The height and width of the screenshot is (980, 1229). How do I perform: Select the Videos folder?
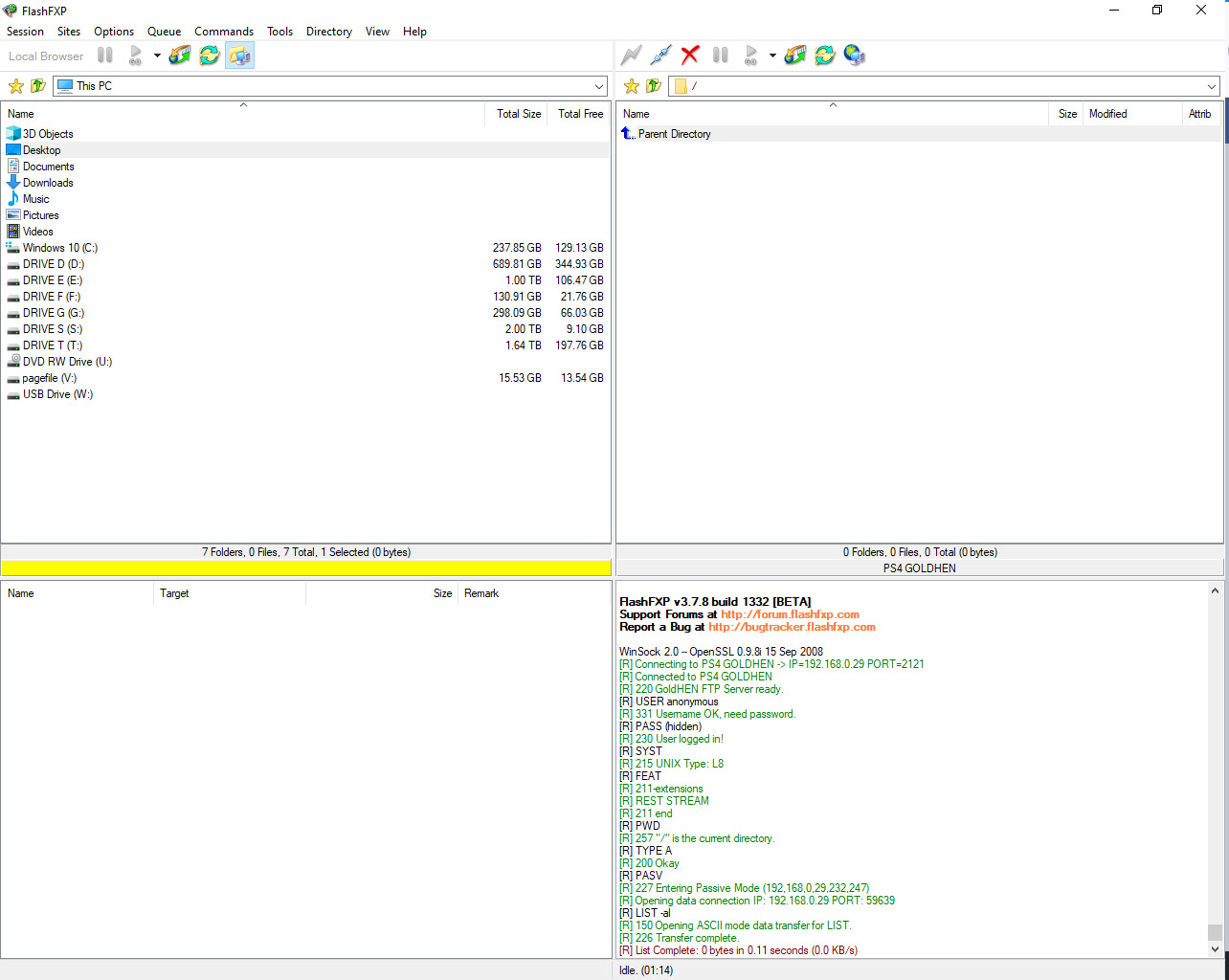38,232
